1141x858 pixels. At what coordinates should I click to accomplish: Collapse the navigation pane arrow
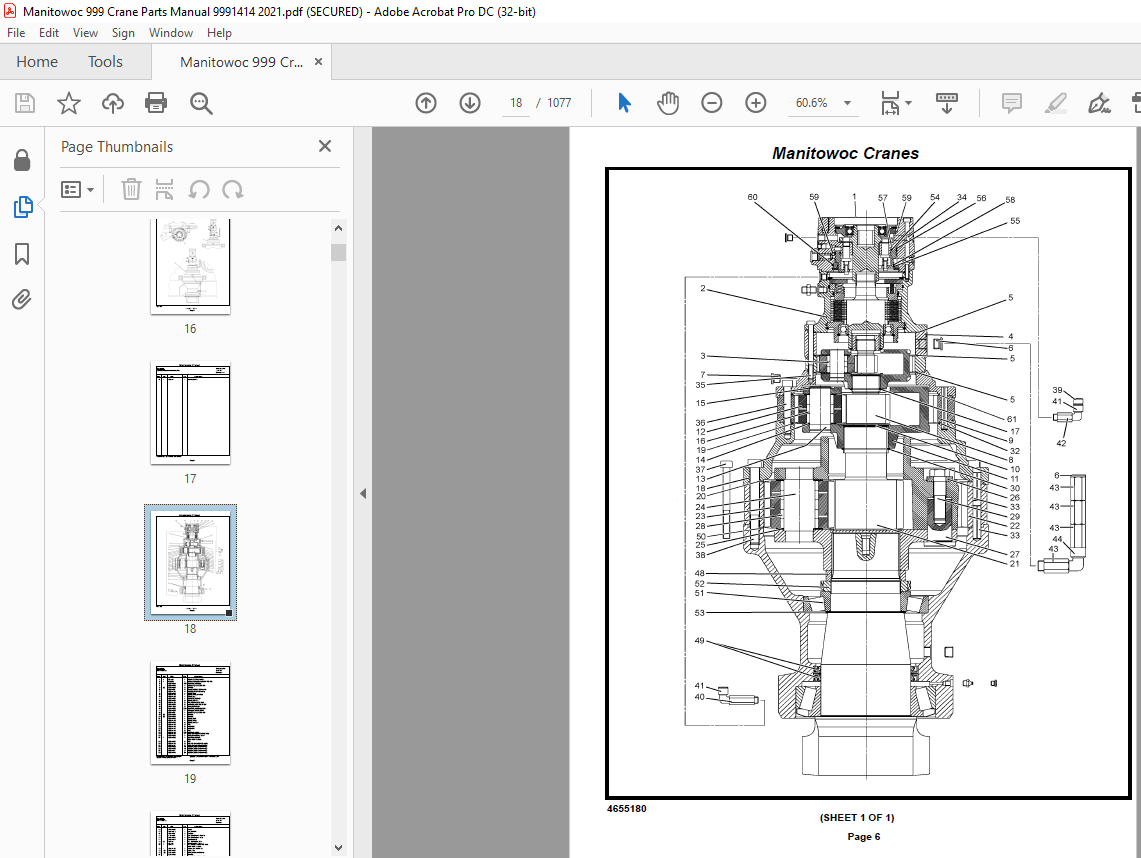click(x=362, y=493)
